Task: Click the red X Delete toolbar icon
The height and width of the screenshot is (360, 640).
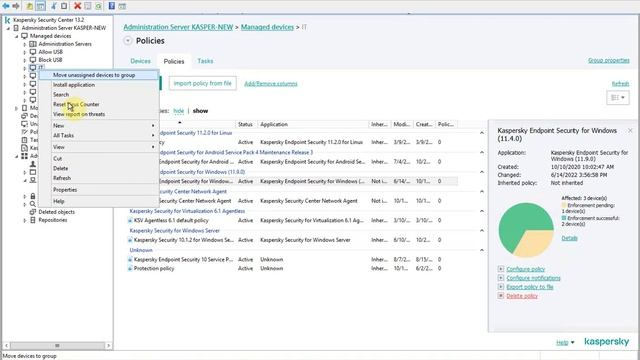Action: pyautogui.click(x=77, y=6)
